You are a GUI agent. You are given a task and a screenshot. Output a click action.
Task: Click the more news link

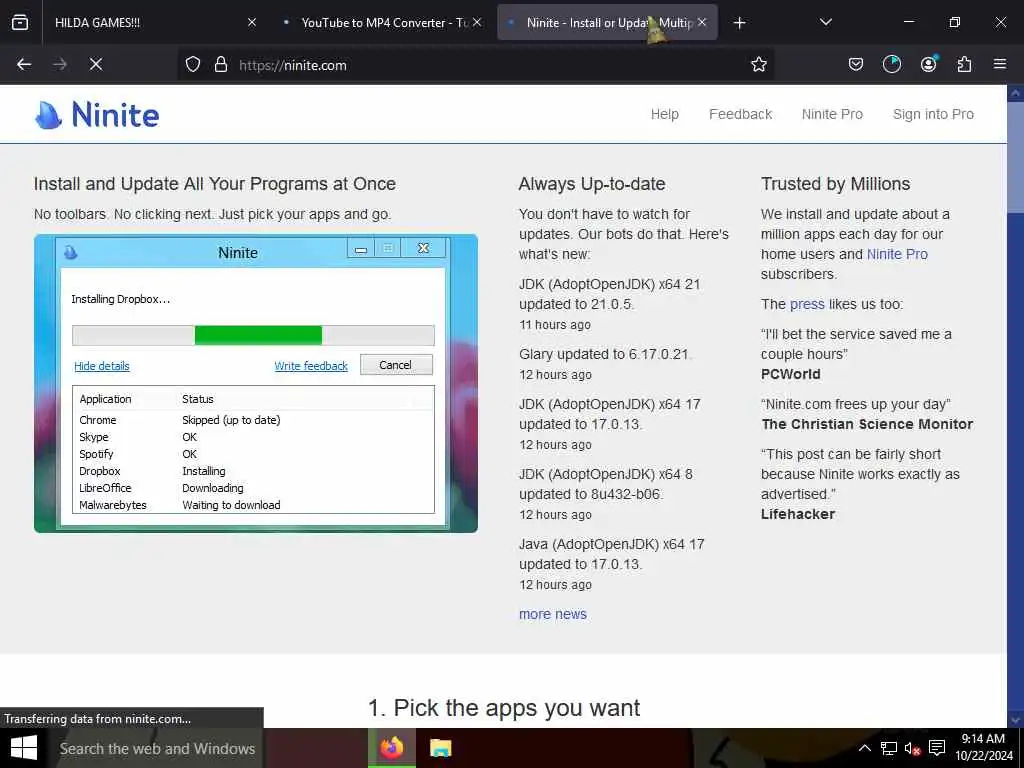pos(552,614)
